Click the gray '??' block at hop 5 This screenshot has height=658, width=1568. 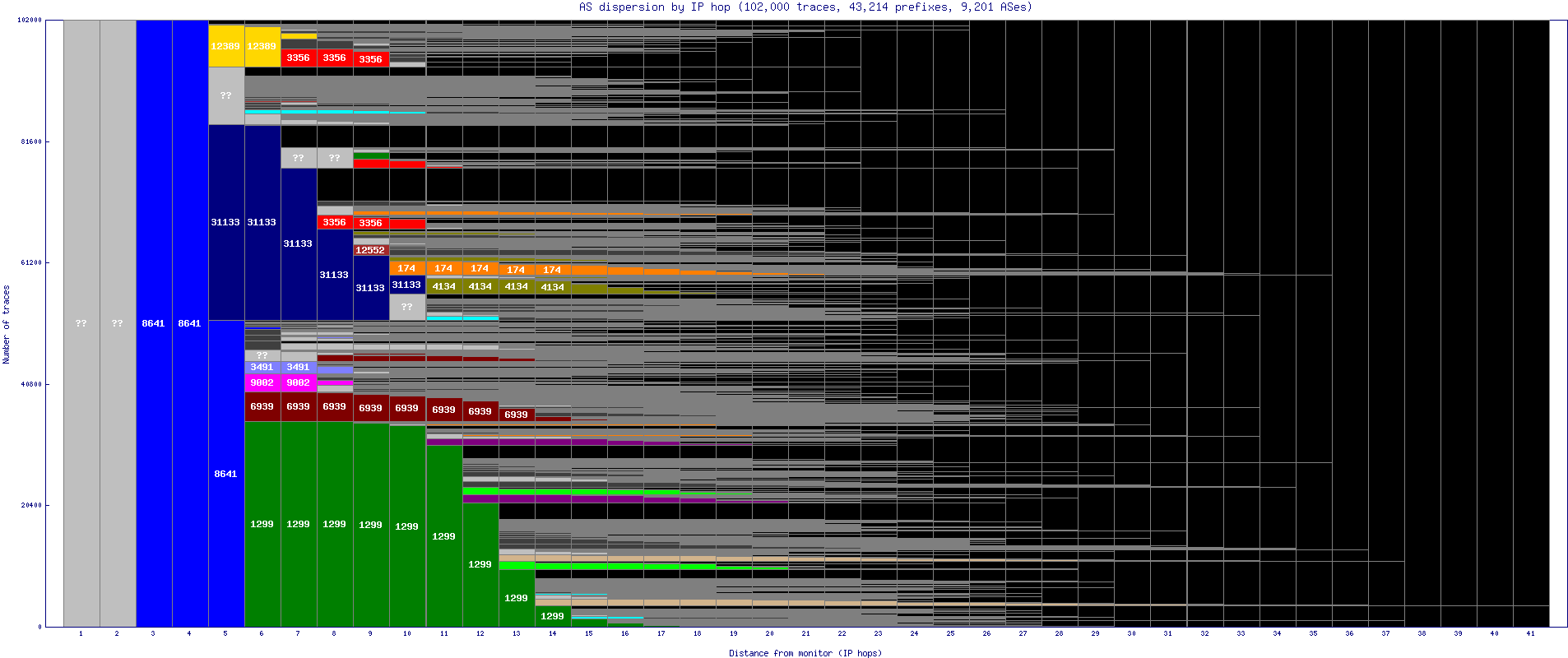point(226,95)
